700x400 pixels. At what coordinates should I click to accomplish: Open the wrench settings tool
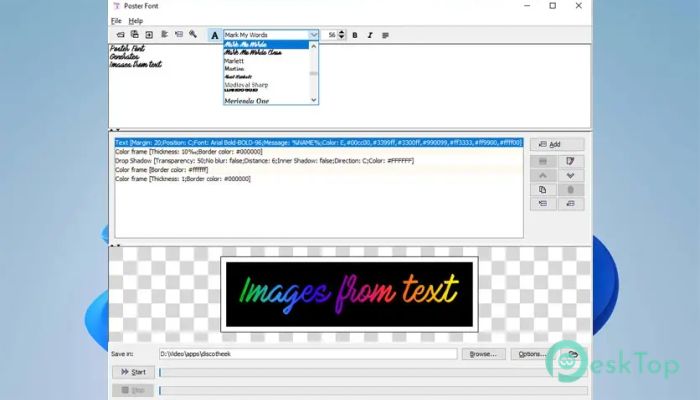pos(193,34)
